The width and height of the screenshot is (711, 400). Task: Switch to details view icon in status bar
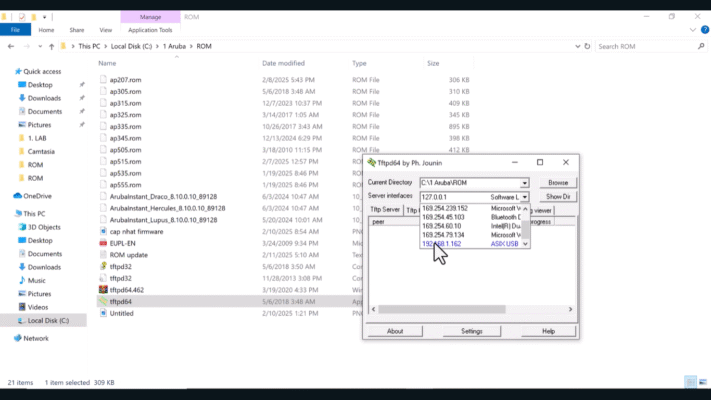coord(691,382)
